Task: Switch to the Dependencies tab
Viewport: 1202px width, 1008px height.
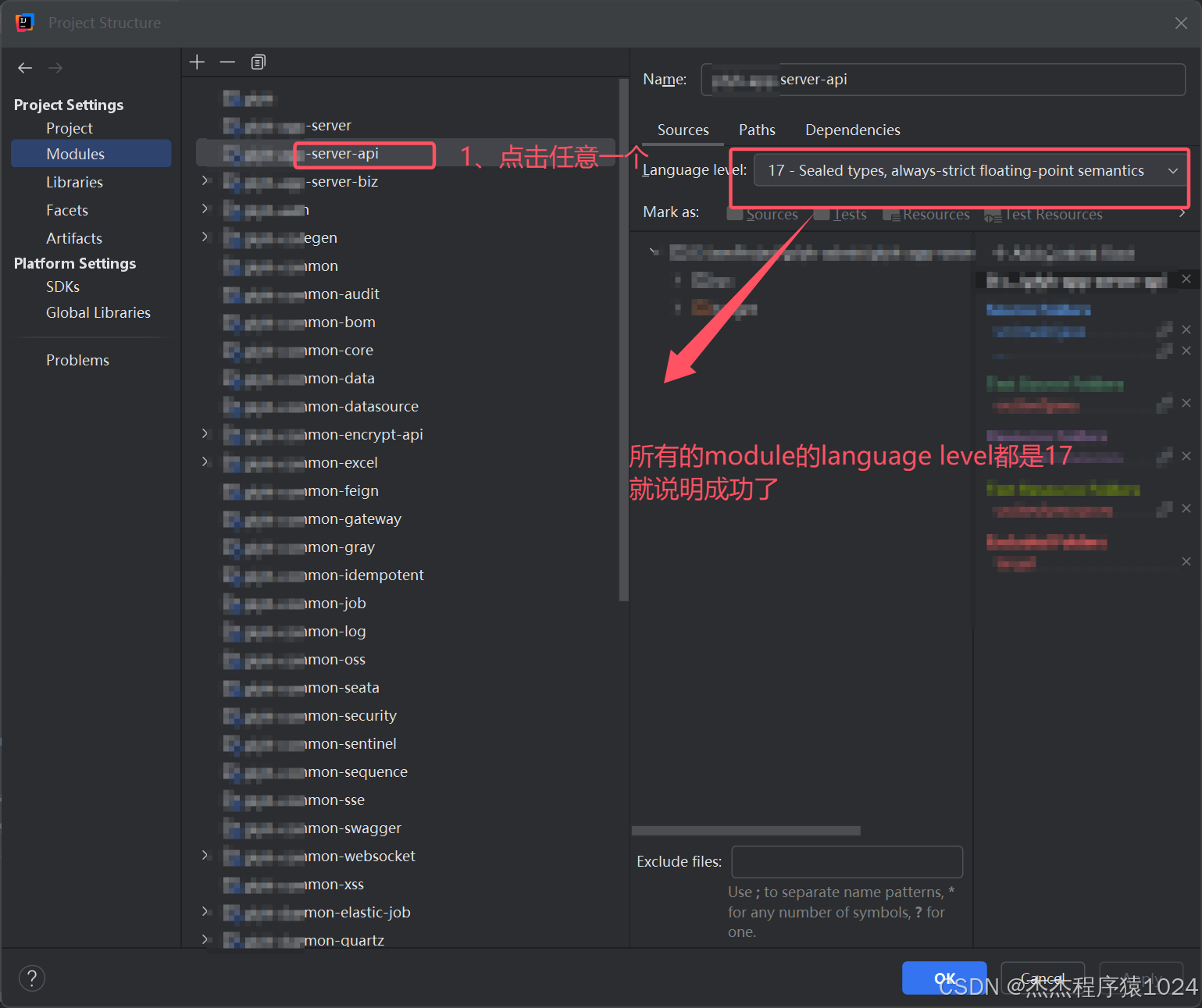Action: (x=852, y=130)
